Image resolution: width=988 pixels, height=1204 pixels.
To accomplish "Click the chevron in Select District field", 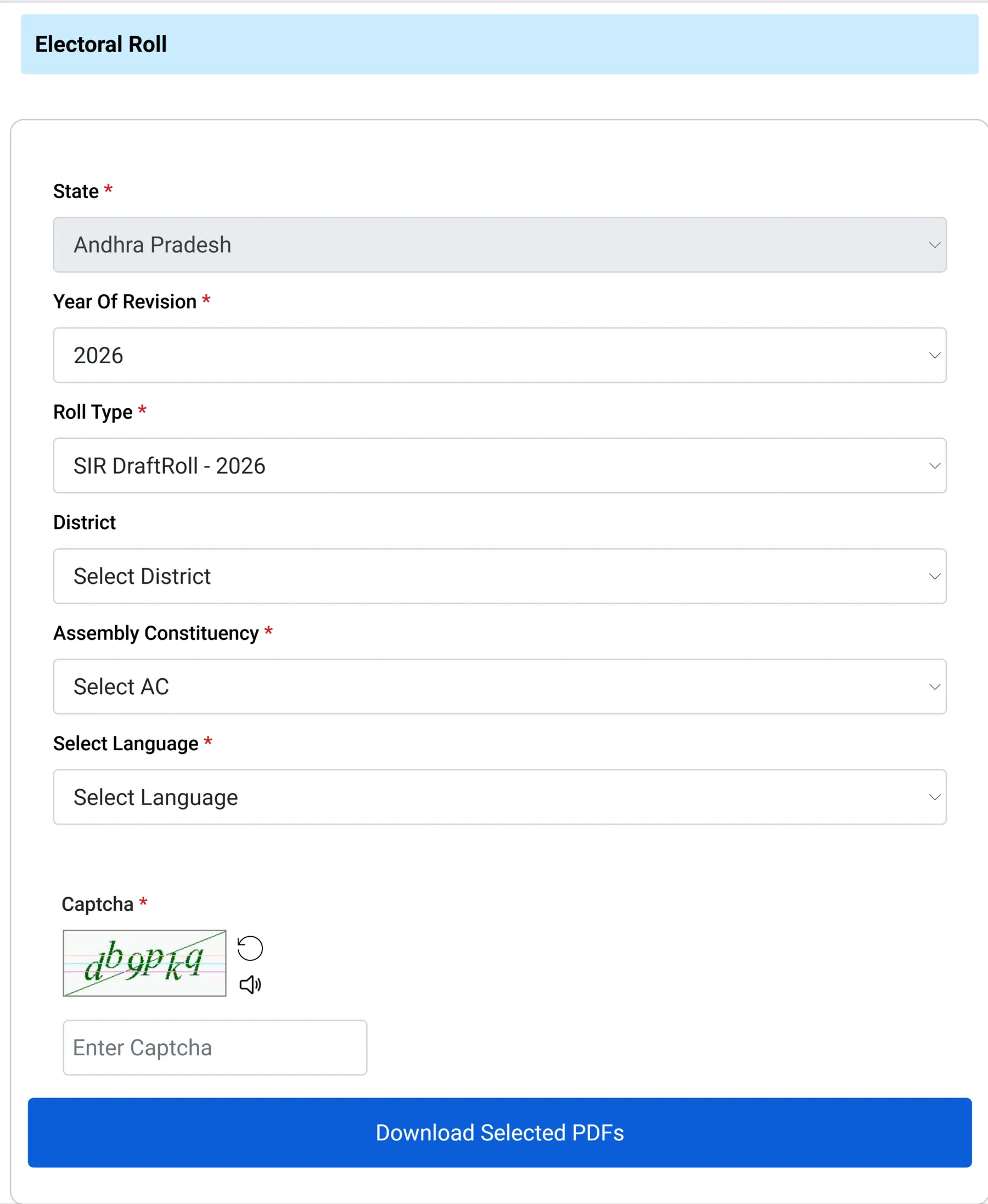I will coord(935,576).
